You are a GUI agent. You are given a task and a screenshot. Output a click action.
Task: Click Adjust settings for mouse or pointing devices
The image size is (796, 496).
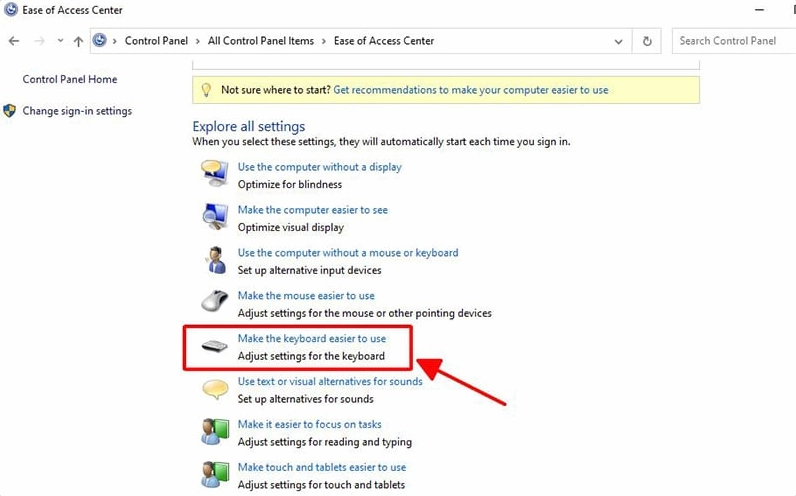point(364,313)
